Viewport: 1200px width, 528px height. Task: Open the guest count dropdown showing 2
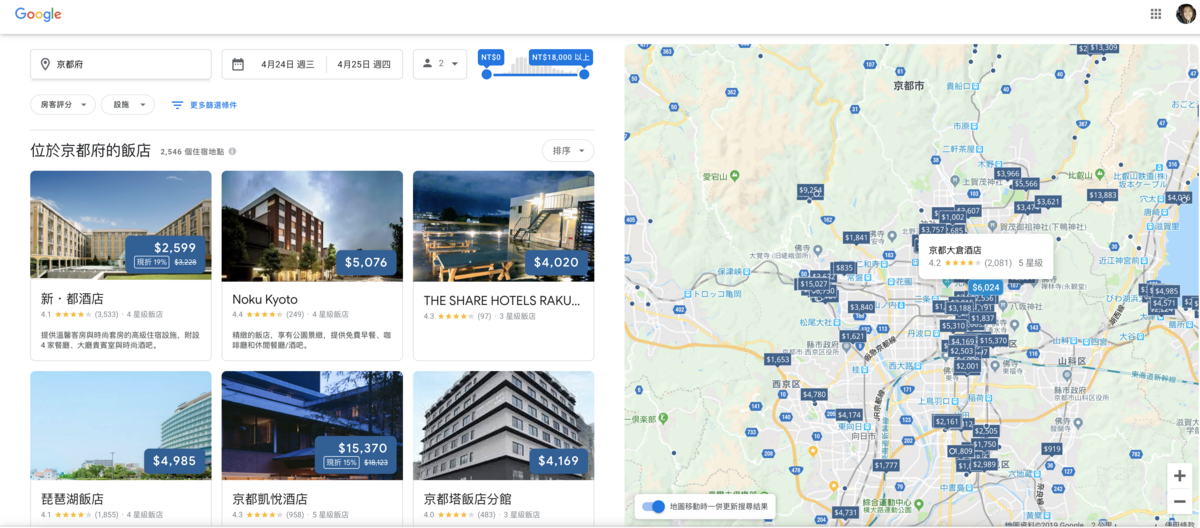pos(440,64)
